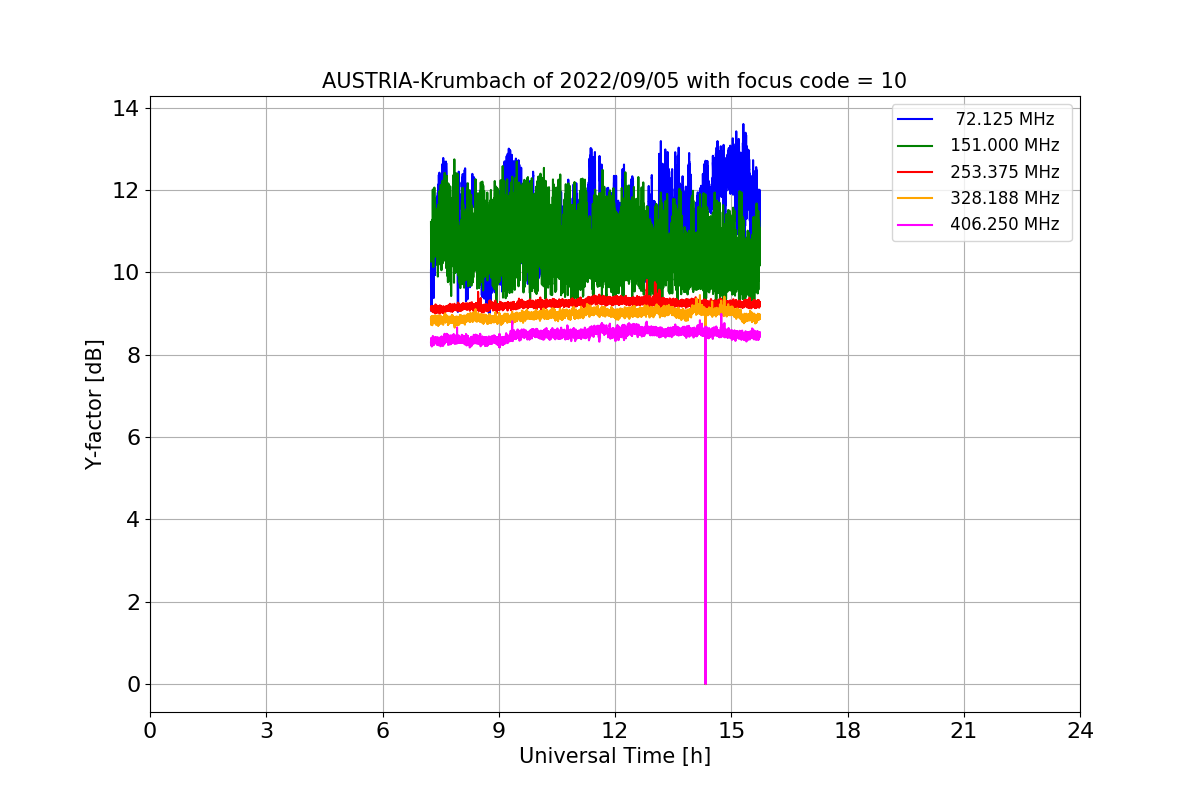This screenshot has width=1200, height=800.
Task: Click y-axis tick label 8
Action: click(135, 355)
